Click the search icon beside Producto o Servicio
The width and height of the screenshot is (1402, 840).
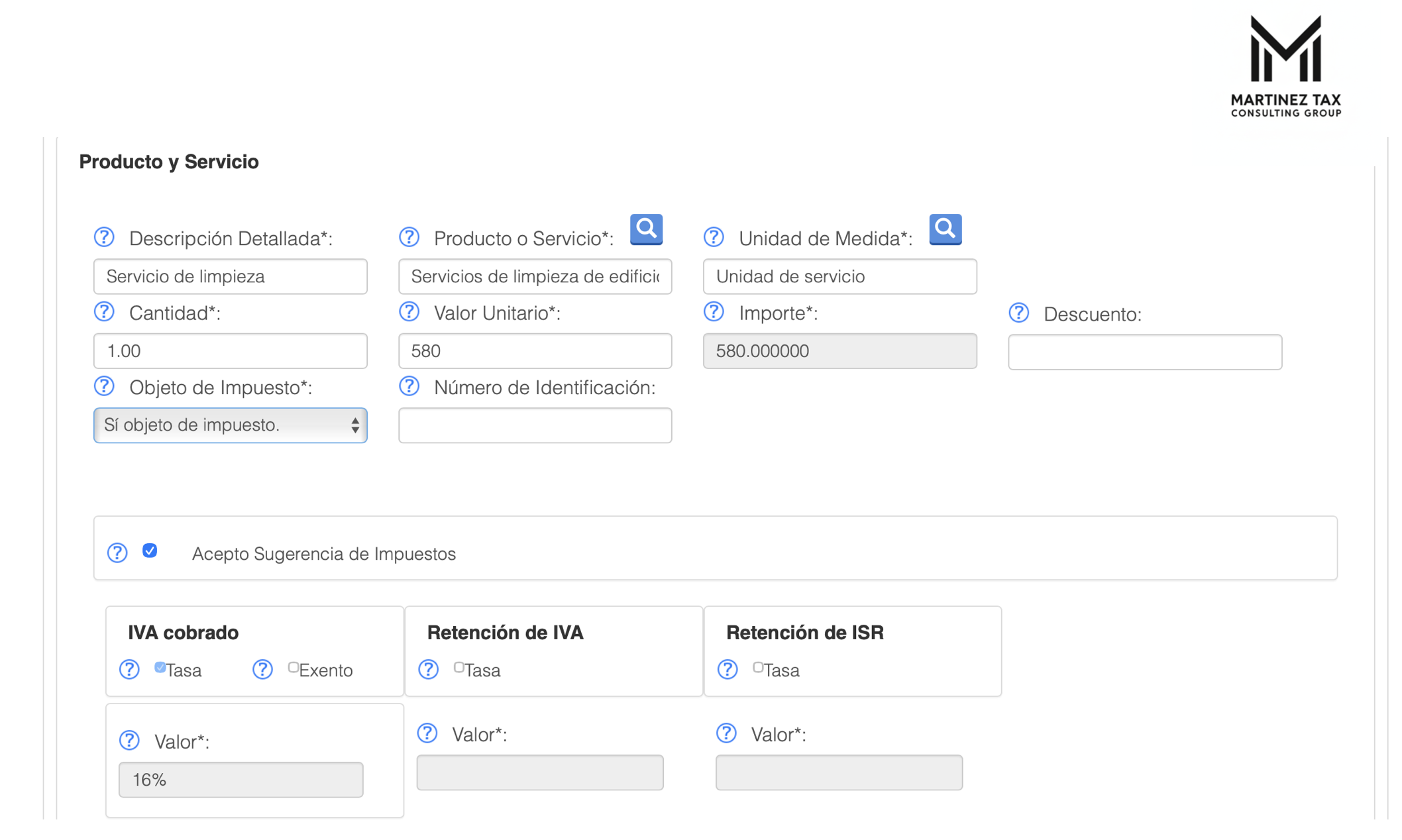click(646, 229)
